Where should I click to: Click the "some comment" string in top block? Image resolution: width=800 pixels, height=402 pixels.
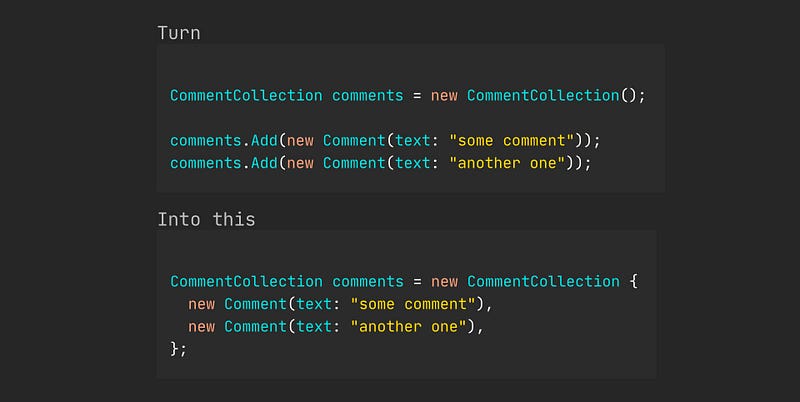pos(512,140)
